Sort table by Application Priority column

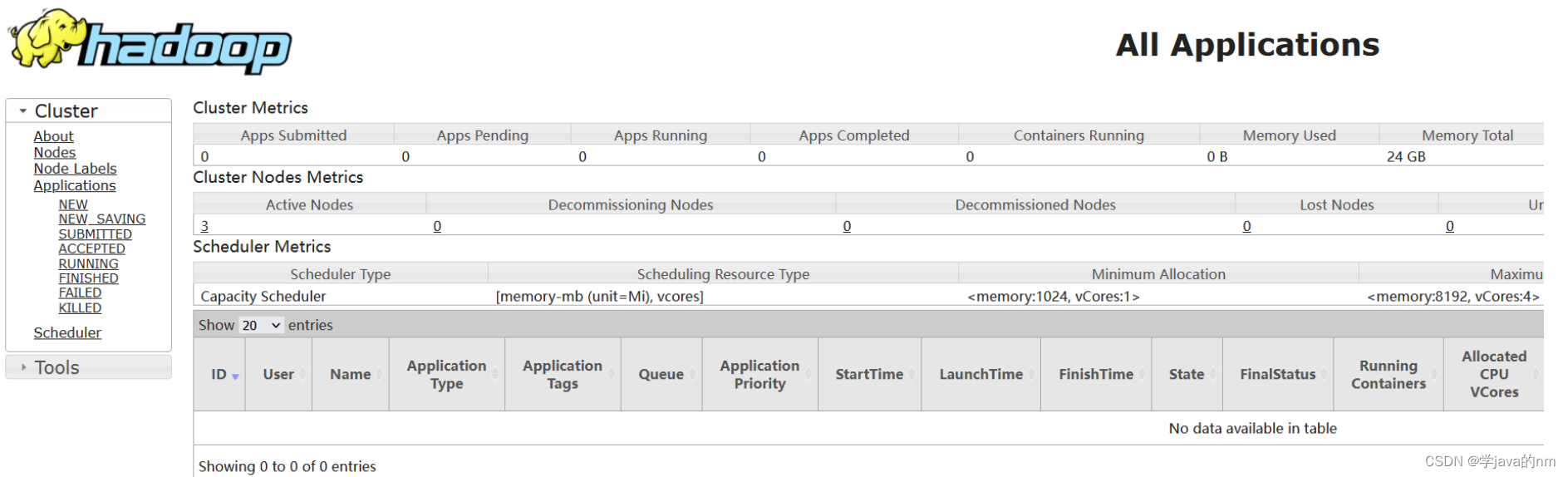759,374
